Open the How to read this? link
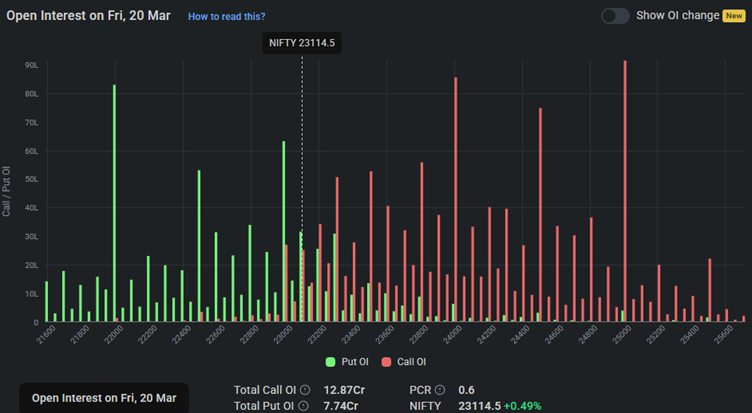The height and width of the screenshot is (413, 752). point(226,17)
